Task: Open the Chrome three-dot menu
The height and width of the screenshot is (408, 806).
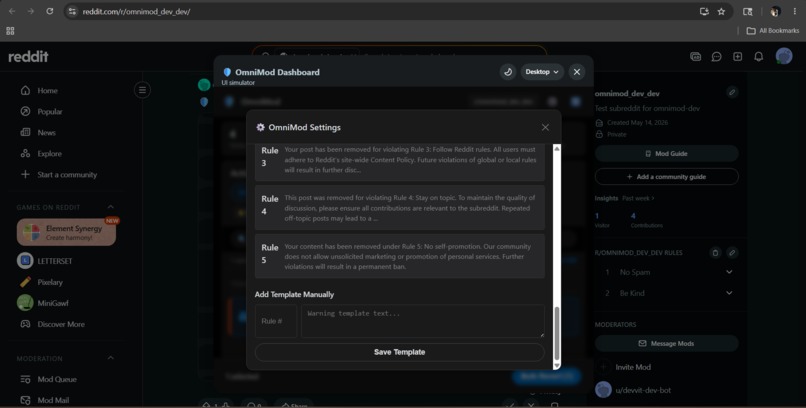Action: 794,11
